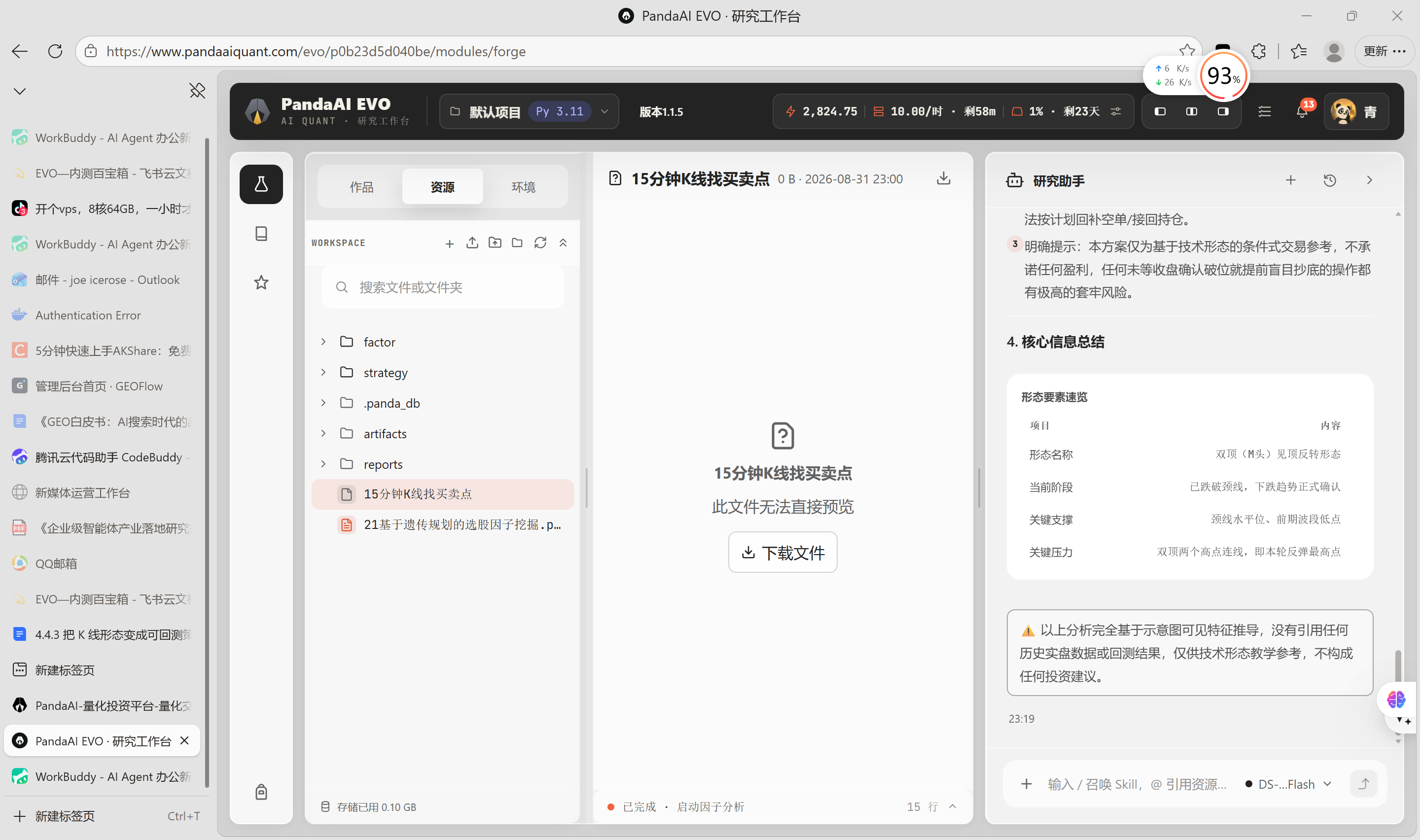Viewport: 1420px width, 840px height.
Task: Click the PandaAI EVO logo
Action: (x=257, y=111)
